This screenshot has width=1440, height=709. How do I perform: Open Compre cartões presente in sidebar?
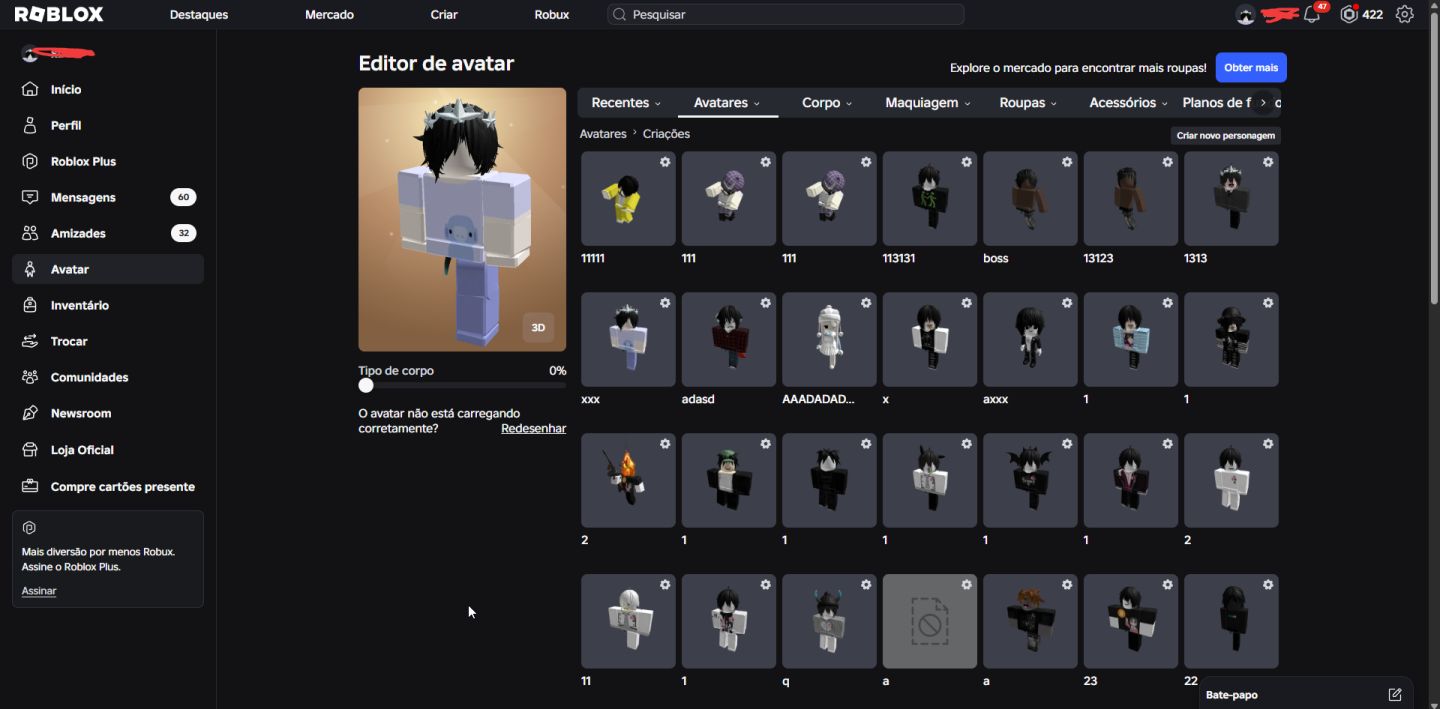[x=108, y=486]
